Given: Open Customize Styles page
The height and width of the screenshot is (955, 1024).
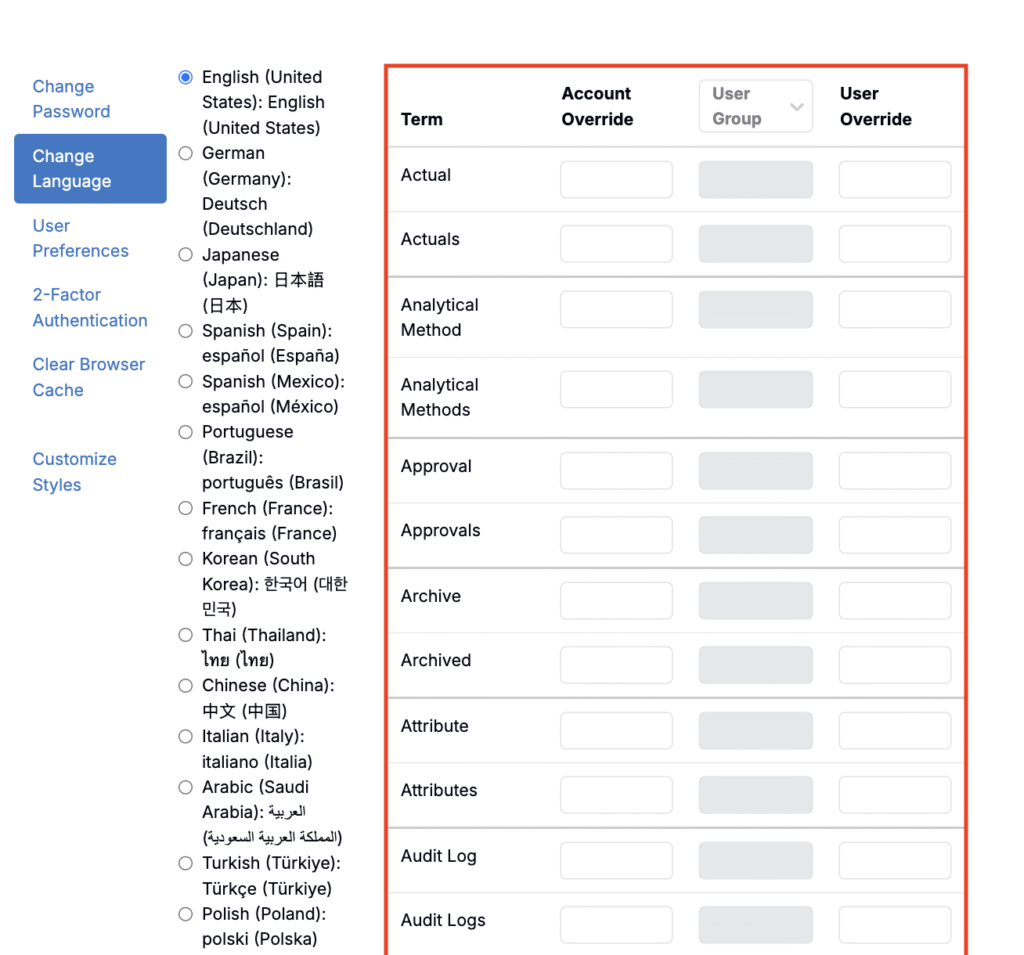Looking at the screenshot, I should click(74, 472).
